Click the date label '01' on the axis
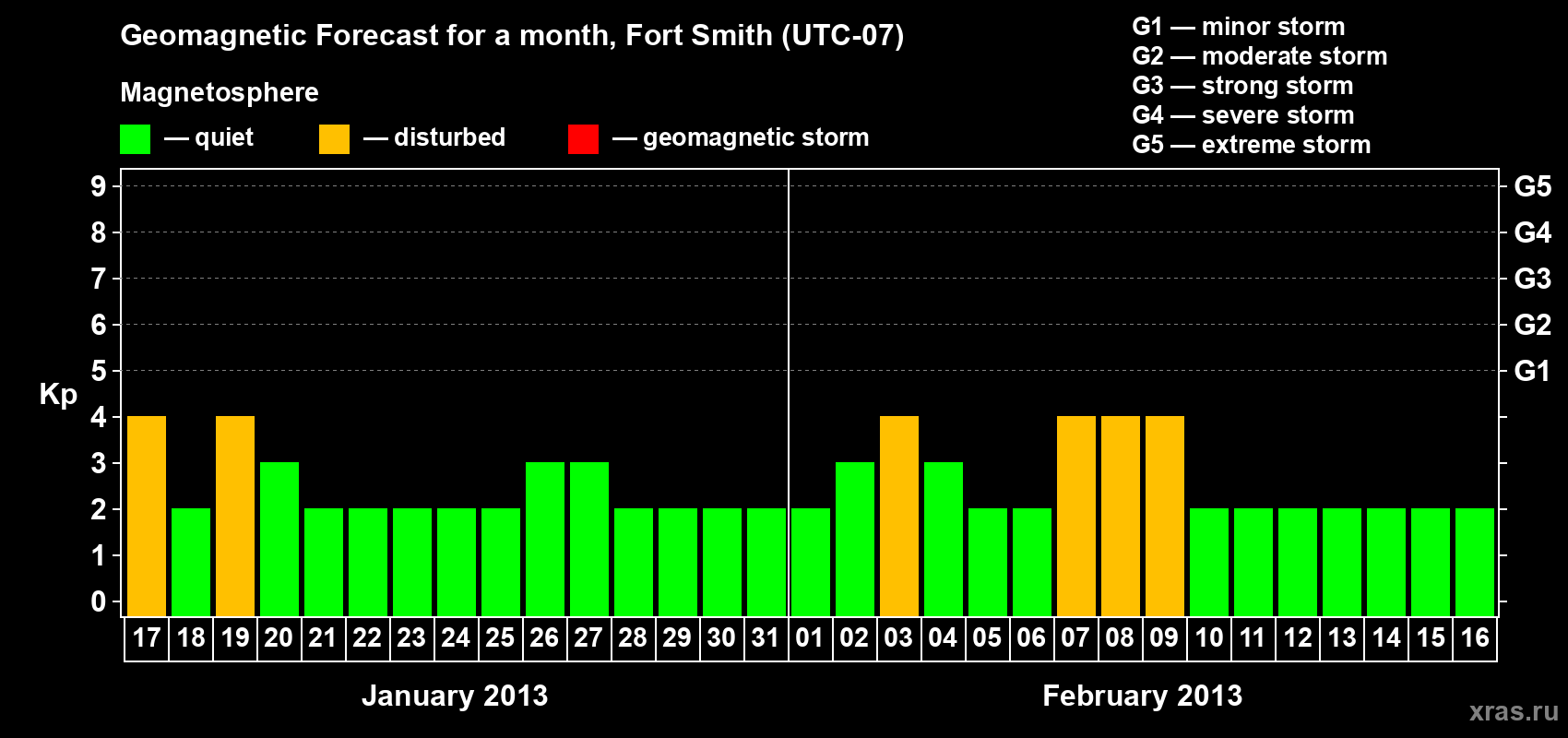 point(810,637)
